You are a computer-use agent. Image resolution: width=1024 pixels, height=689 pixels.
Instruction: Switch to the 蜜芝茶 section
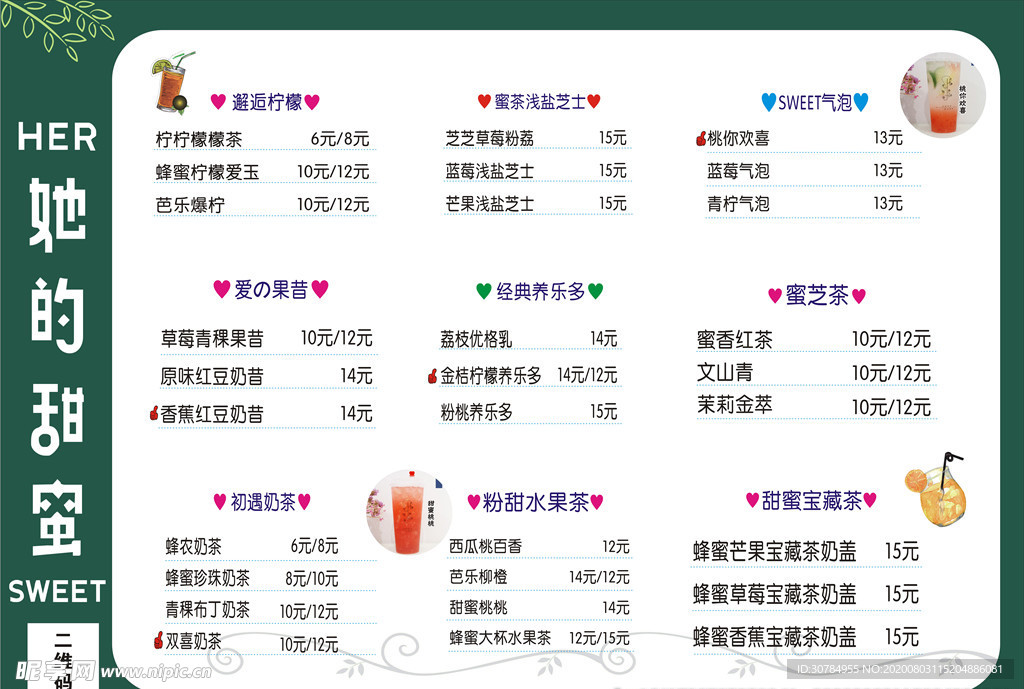point(815,295)
